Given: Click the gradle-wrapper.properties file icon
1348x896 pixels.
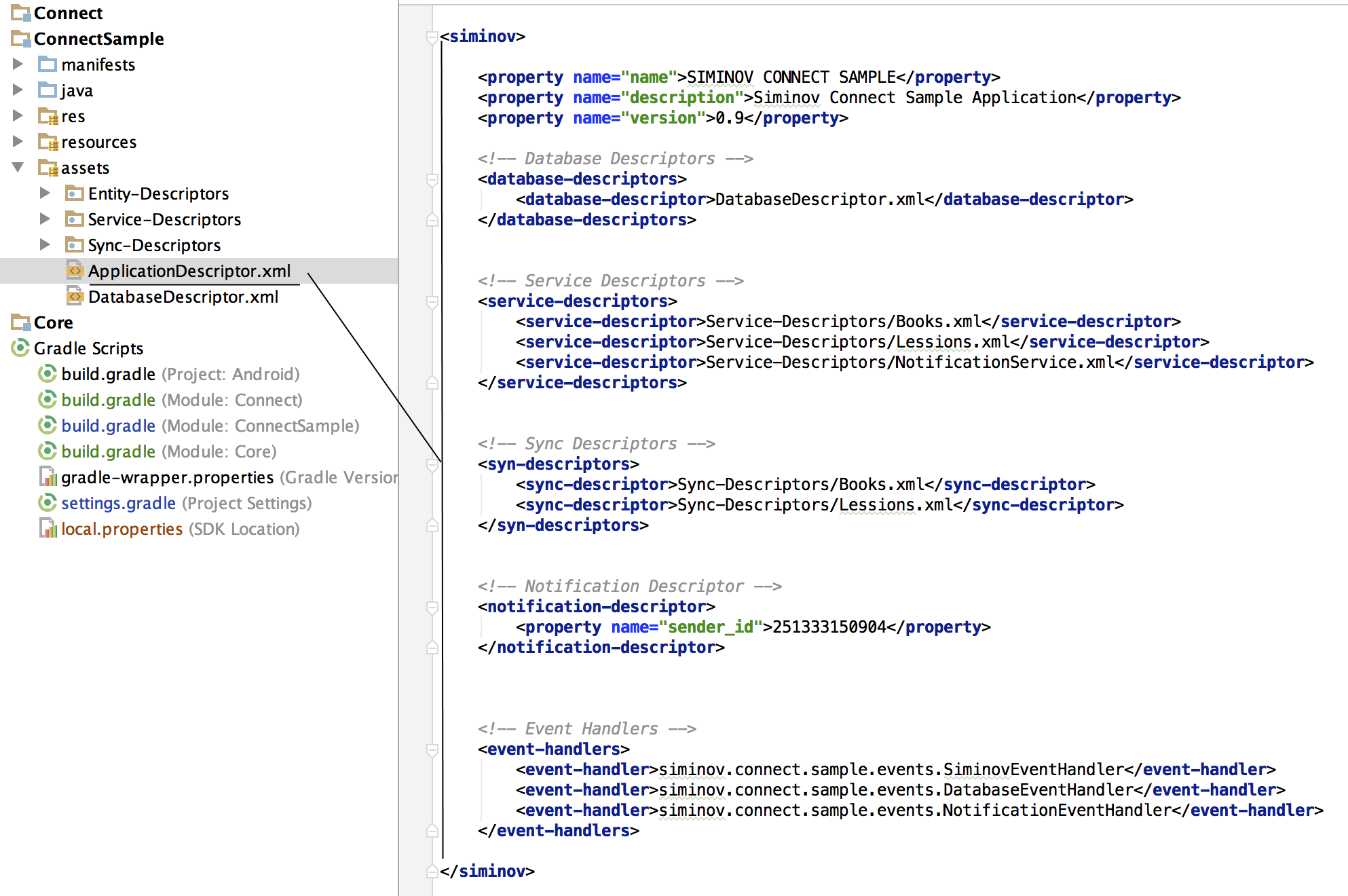Looking at the screenshot, I should coord(48,477).
